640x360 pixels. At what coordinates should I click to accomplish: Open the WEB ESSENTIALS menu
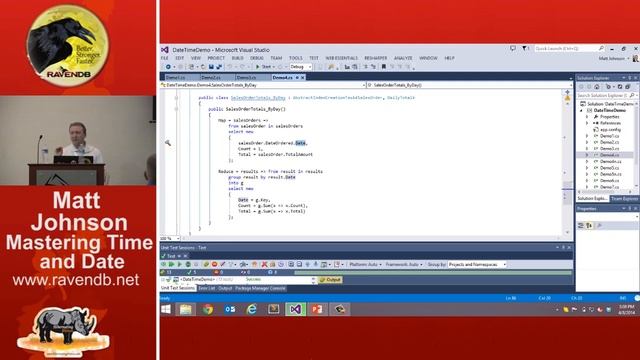tap(342, 58)
